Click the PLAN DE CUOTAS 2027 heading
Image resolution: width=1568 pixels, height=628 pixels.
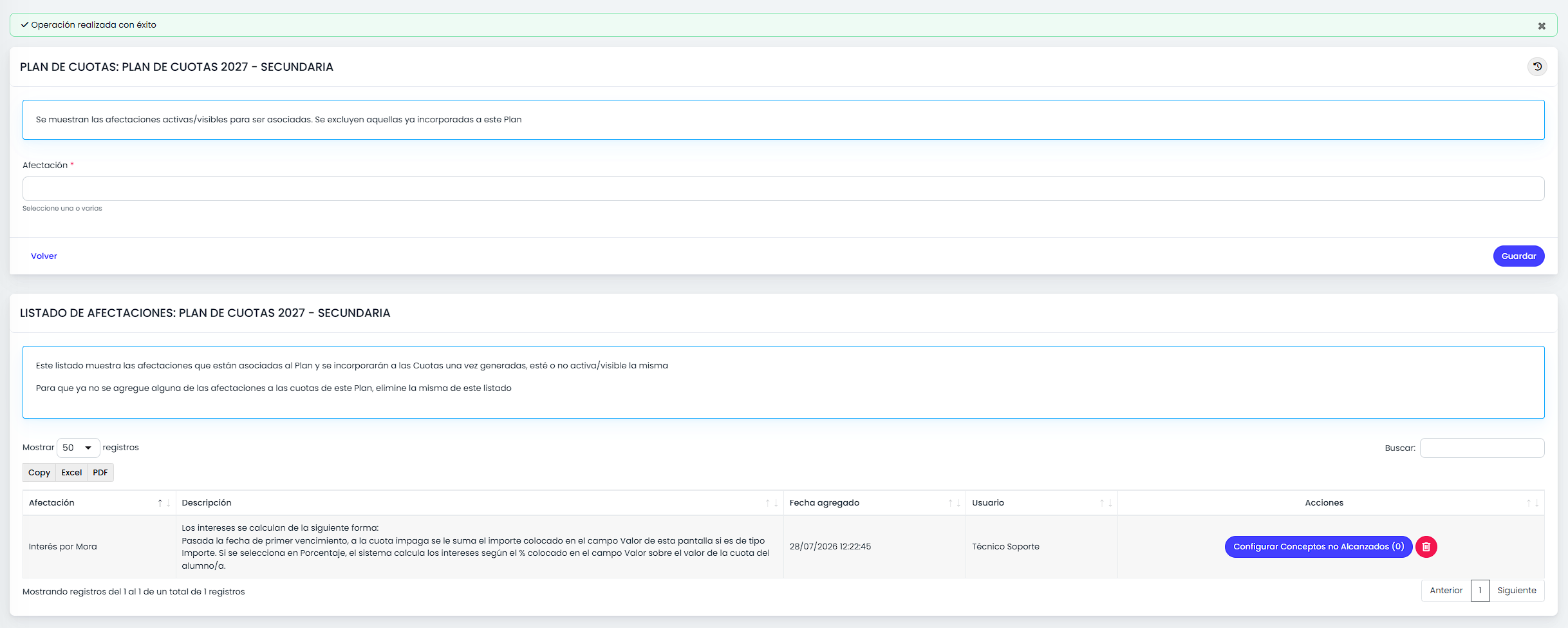pyautogui.click(x=177, y=67)
